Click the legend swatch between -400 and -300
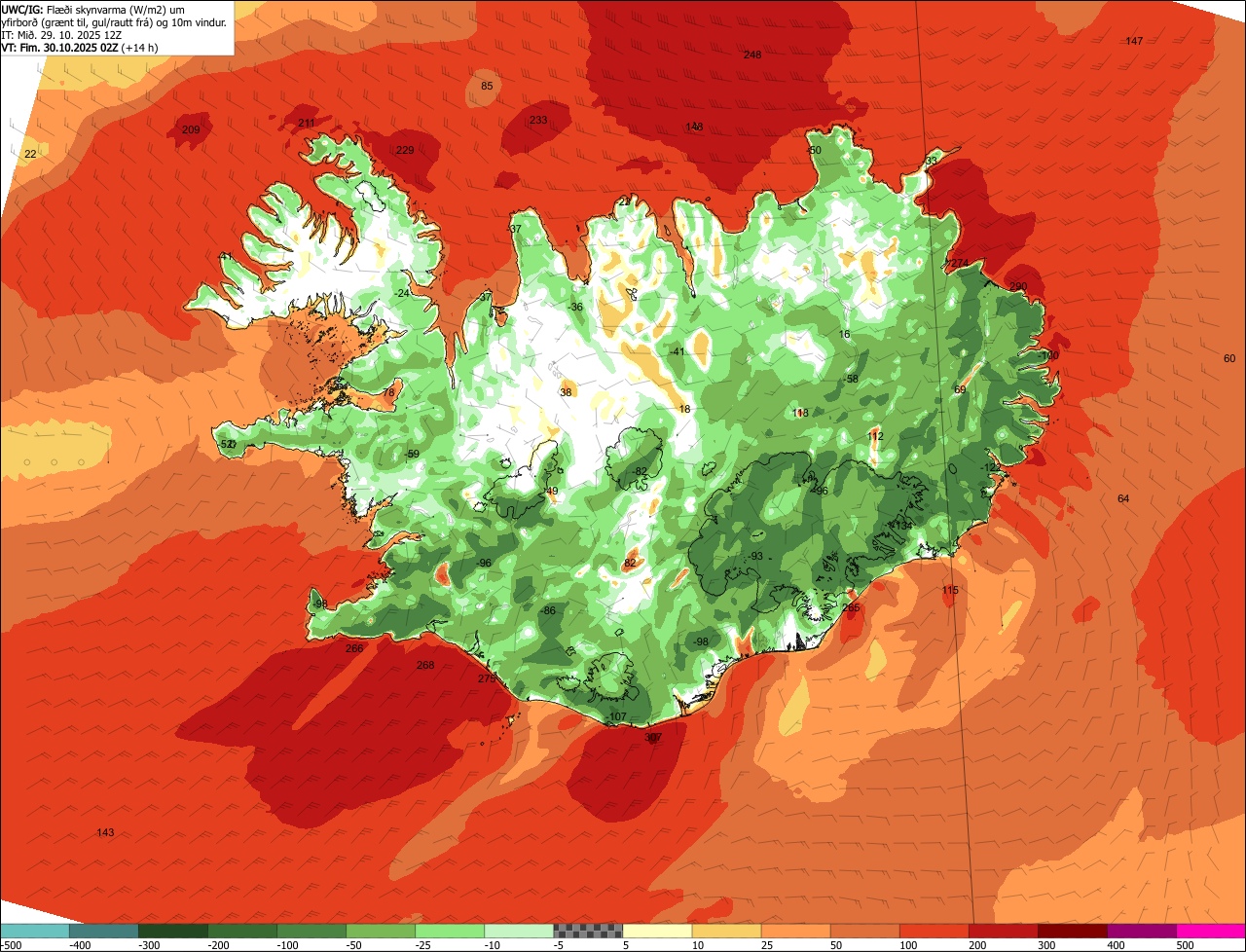Screen dimensions: 1246x952 (x=103, y=931)
